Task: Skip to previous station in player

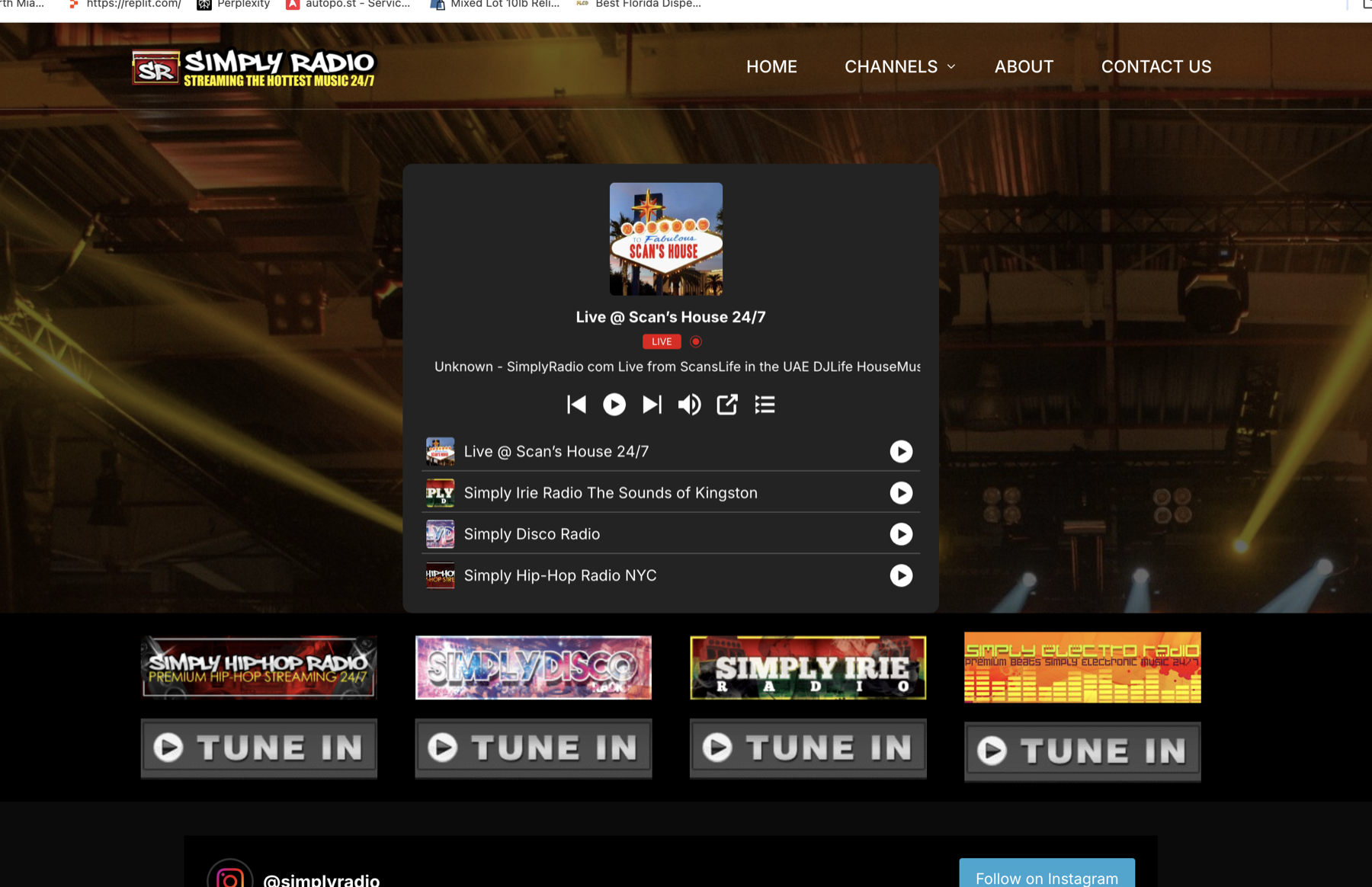Action: 576,405
